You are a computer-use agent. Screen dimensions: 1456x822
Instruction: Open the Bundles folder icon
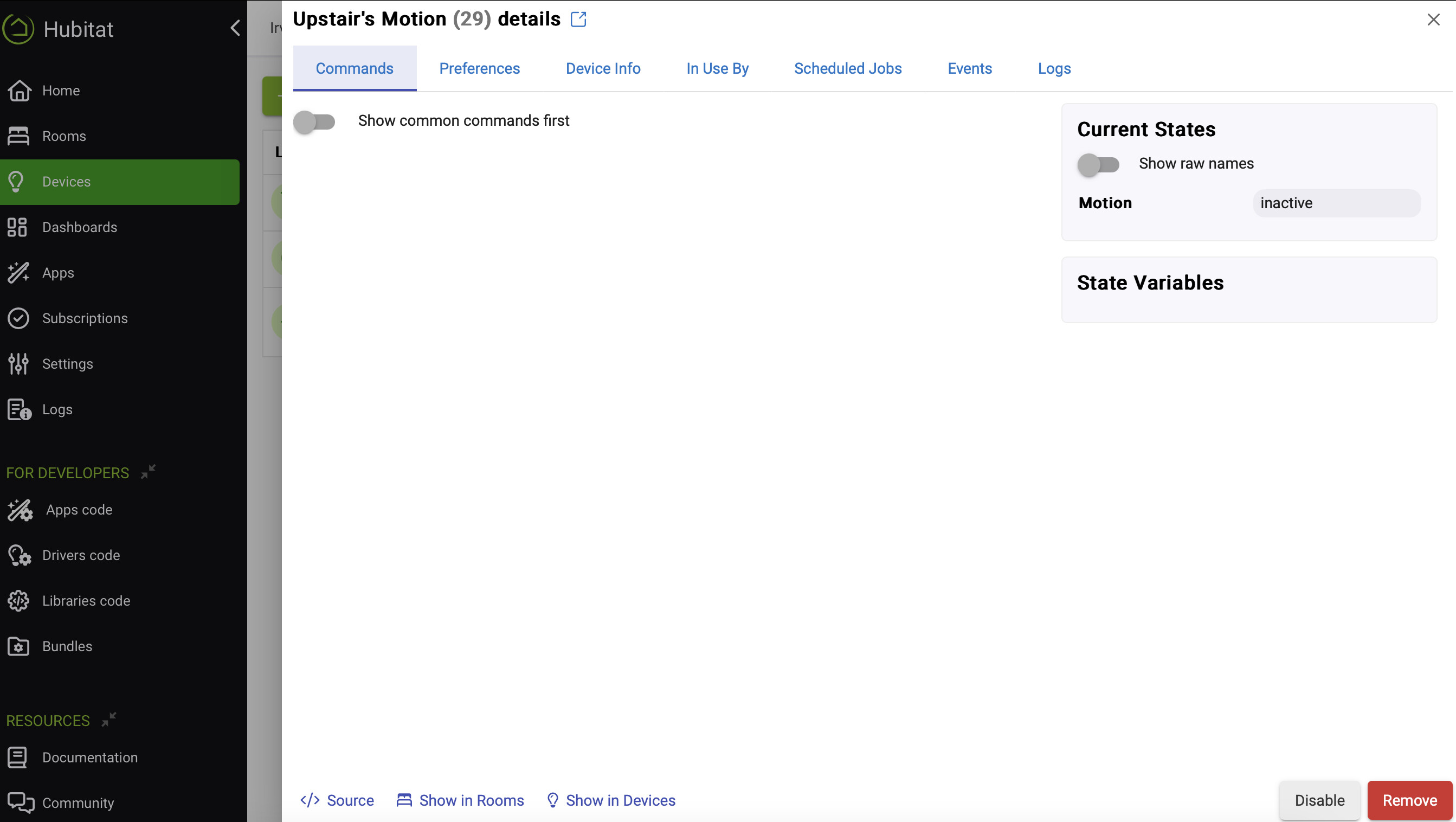[x=18, y=646]
